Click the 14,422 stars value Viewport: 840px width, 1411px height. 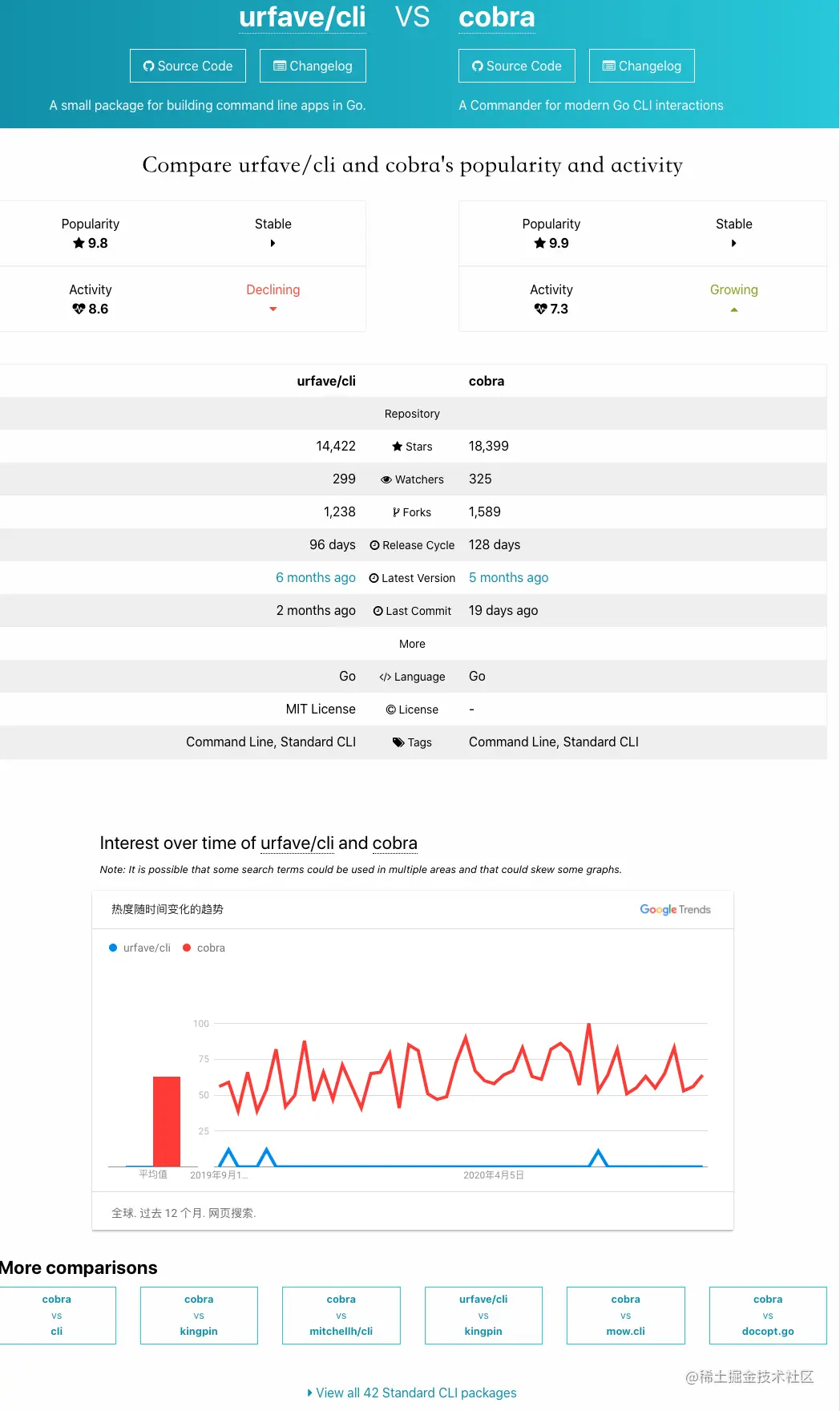click(x=336, y=446)
